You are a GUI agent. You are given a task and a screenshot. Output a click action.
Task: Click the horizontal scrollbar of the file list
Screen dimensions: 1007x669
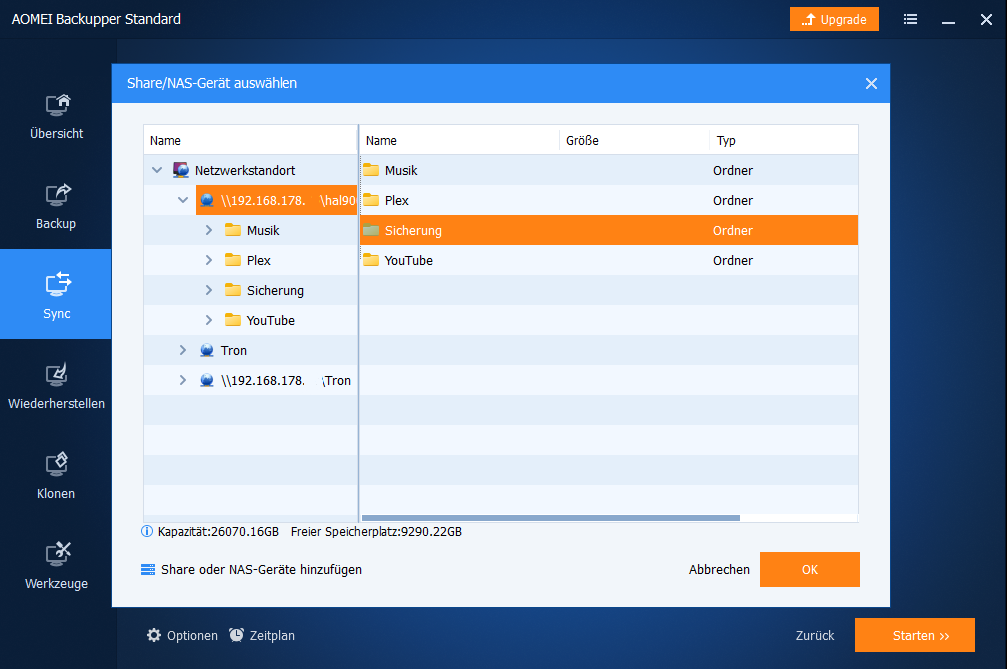(x=550, y=517)
